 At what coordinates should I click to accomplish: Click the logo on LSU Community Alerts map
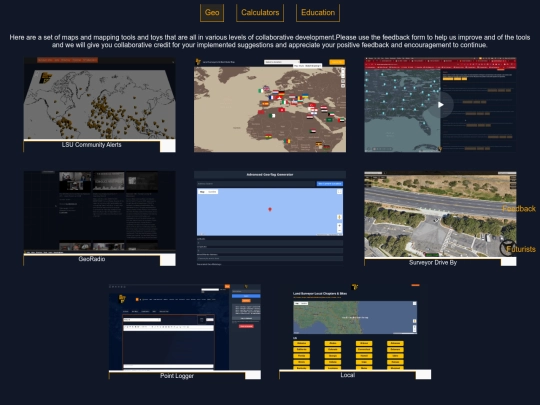[45, 77]
